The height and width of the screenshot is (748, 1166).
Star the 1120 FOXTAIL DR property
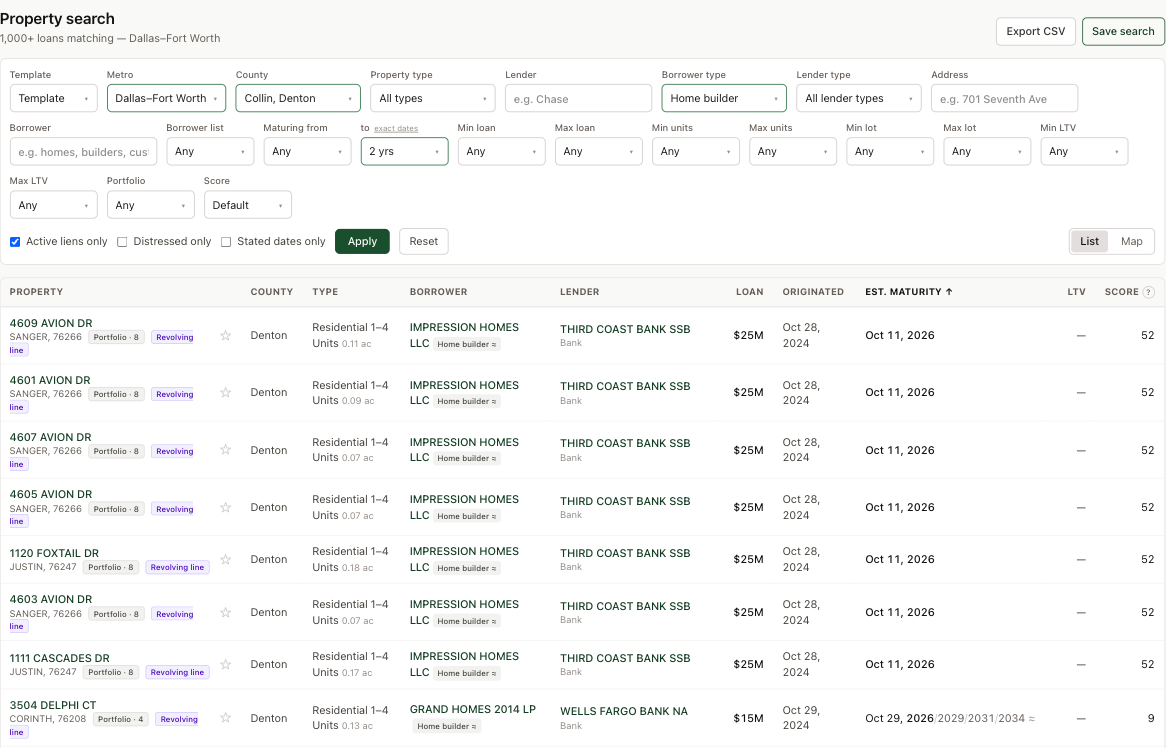click(225, 559)
